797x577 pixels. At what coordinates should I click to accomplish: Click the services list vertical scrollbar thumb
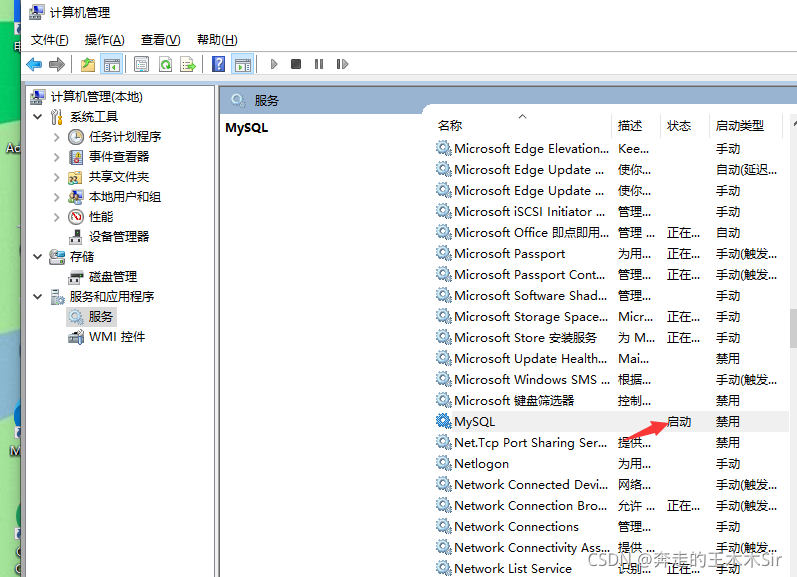[793, 328]
